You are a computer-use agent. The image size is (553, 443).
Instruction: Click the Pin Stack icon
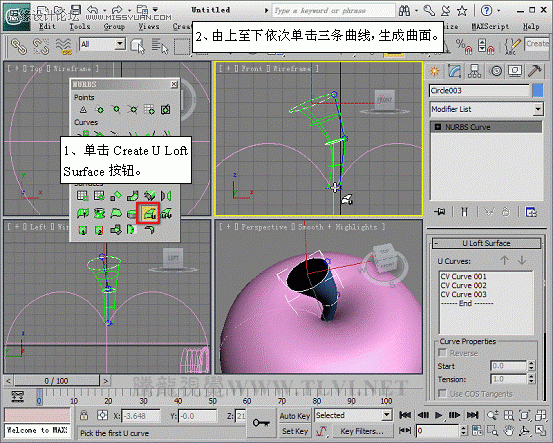point(439,212)
